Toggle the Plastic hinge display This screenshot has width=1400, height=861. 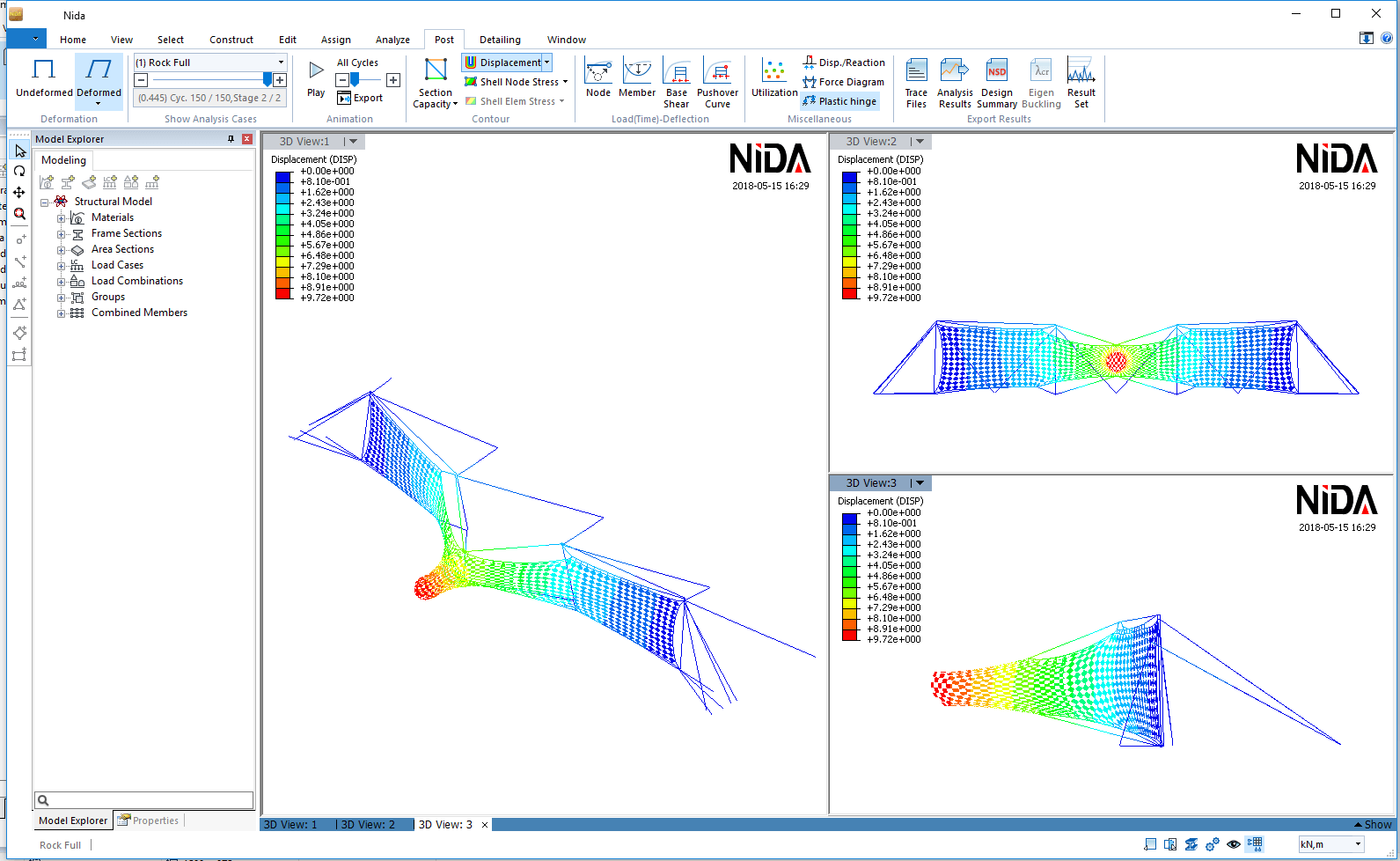[x=839, y=101]
